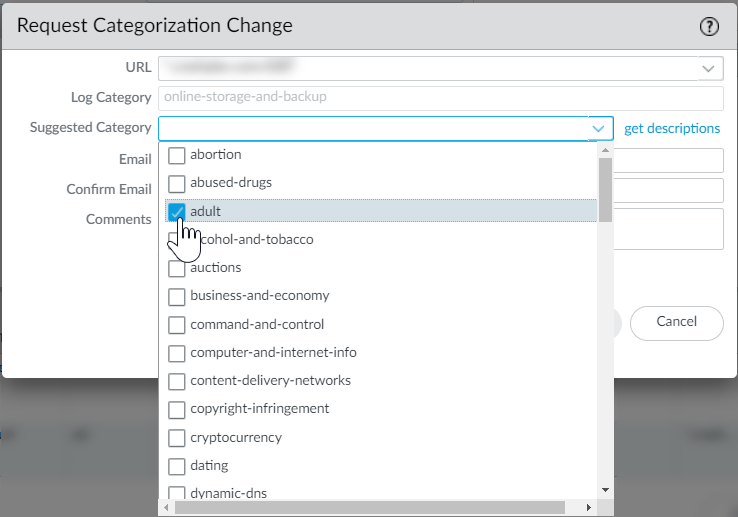Click the list's scroll up arrow

(605, 150)
